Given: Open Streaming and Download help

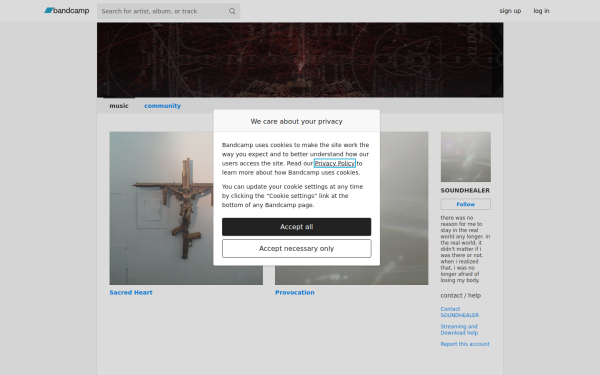Looking at the screenshot, I should click(x=459, y=330).
